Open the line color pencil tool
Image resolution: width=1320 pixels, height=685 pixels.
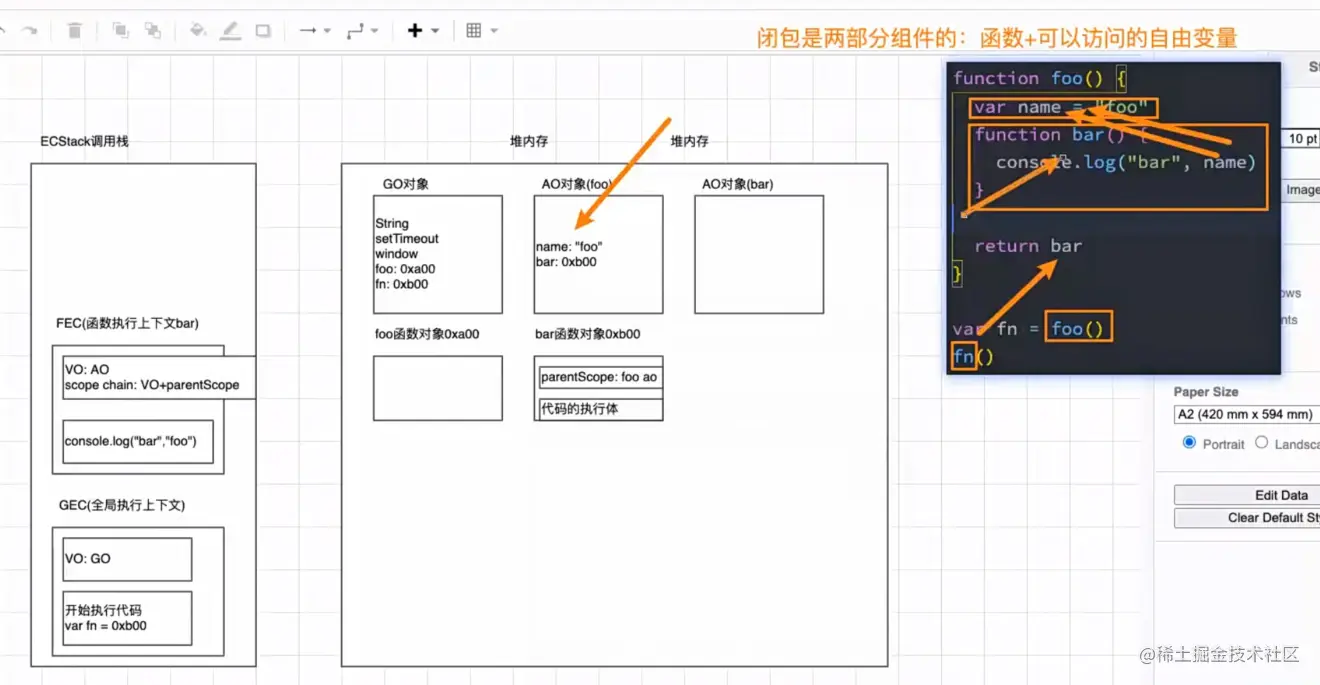pyautogui.click(x=230, y=31)
